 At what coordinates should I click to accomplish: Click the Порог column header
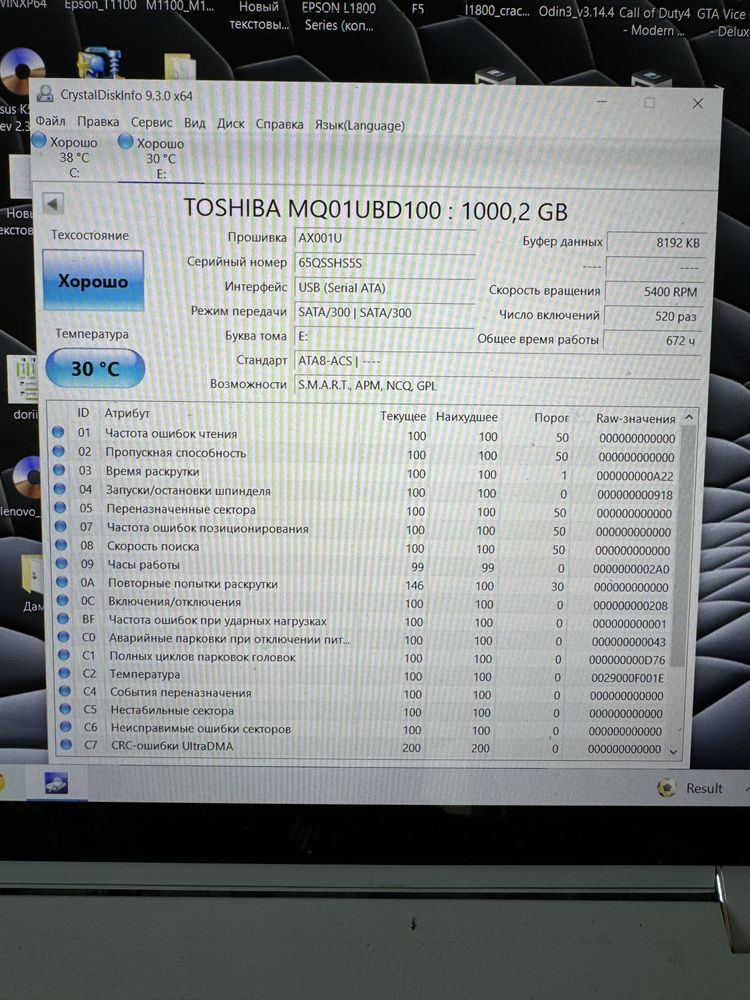click(551, 417)
